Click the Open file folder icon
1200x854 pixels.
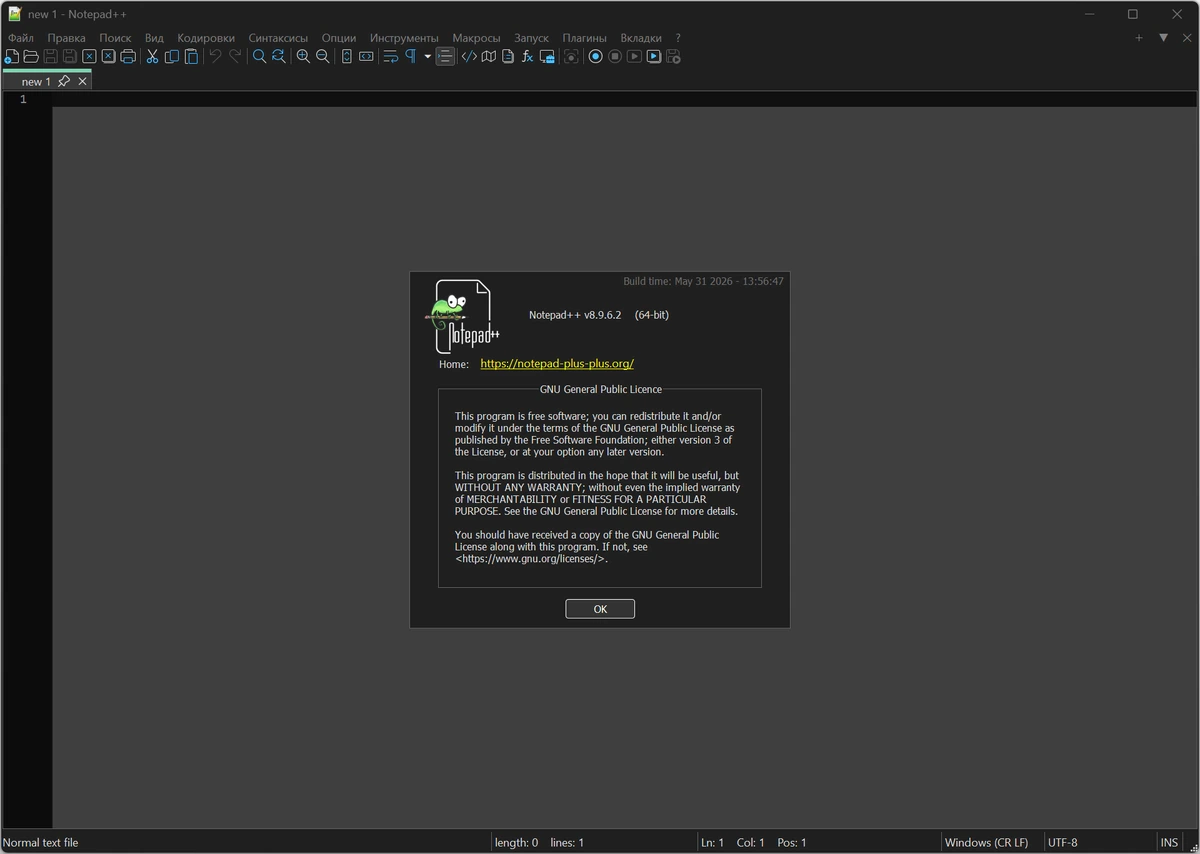coord(31,57)
